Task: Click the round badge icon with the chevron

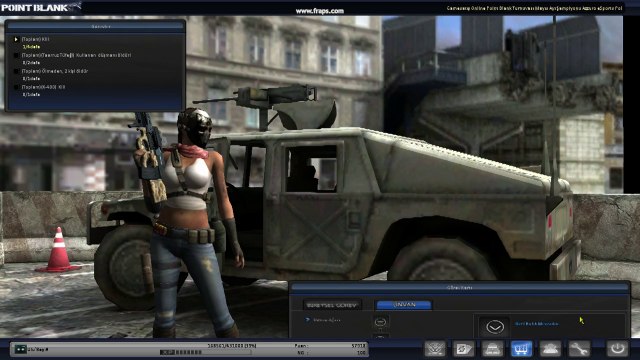Action: pyautogui.click(x=495, y=327)
